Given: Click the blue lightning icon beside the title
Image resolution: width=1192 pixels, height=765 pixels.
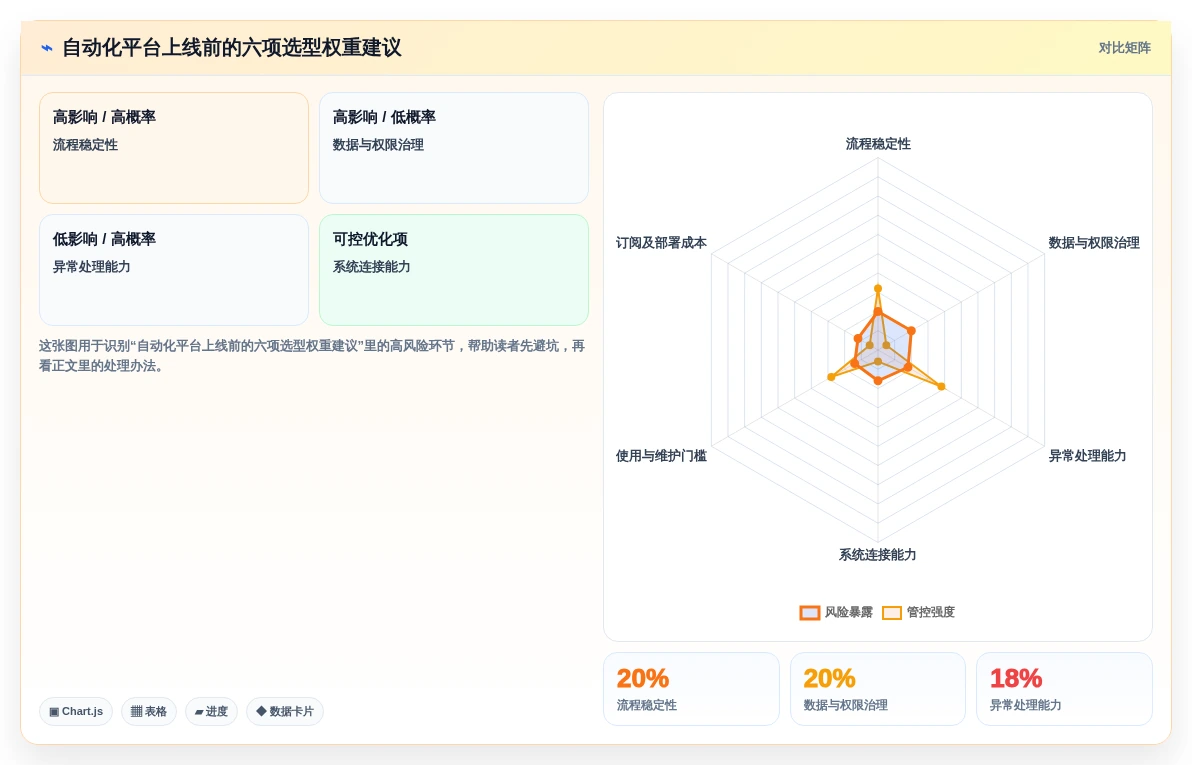Looking at the screenshot, I should point(47,48).
